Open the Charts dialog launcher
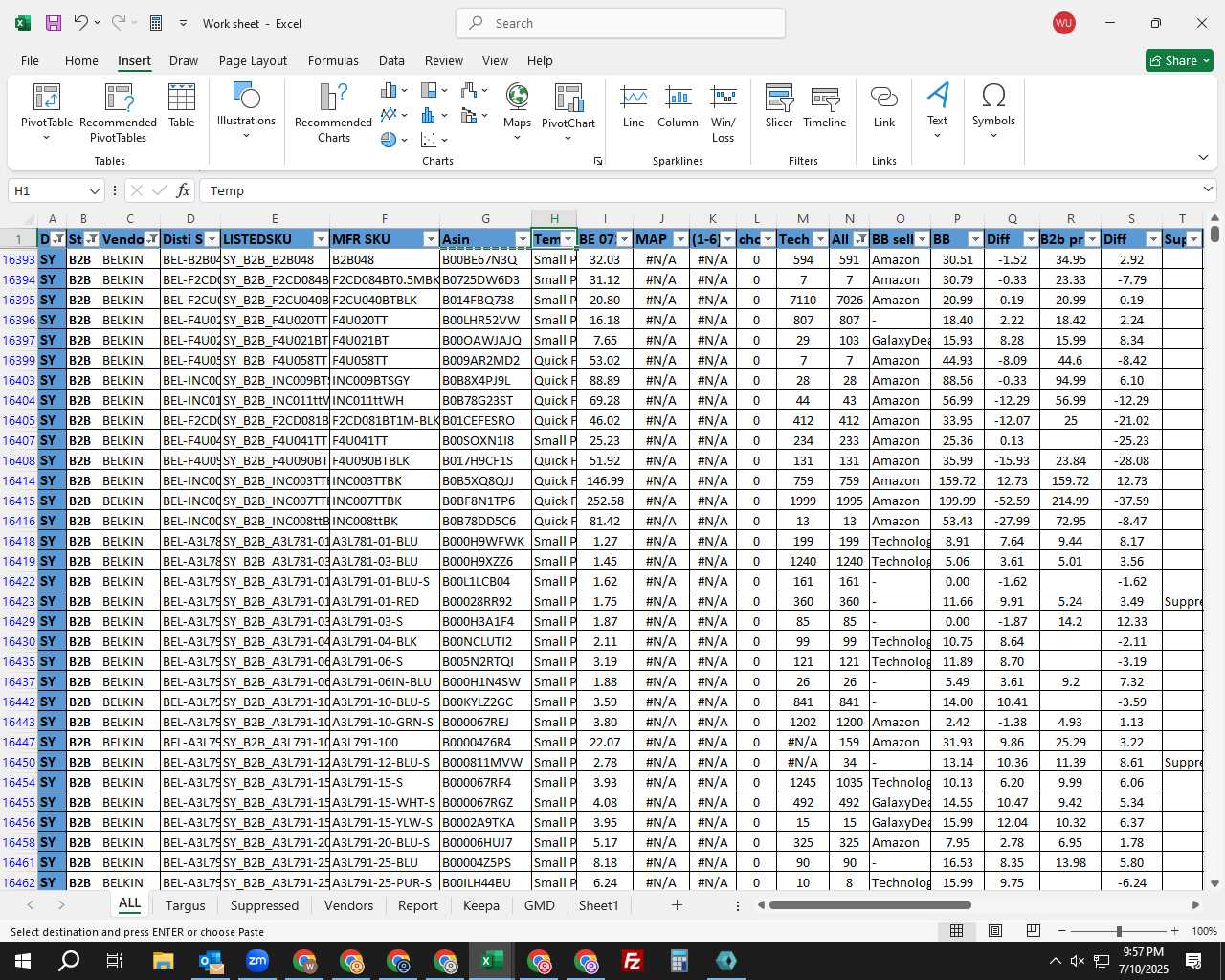This screenshot has height=980, width=1225. pos(598,161)
